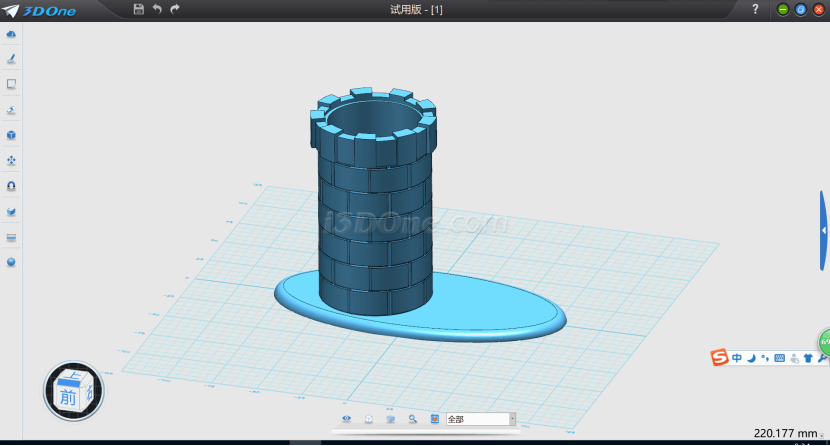Open the material sphere tool at sidebar bottom
This screenshot has height=446, width=830.
[11, 262]
